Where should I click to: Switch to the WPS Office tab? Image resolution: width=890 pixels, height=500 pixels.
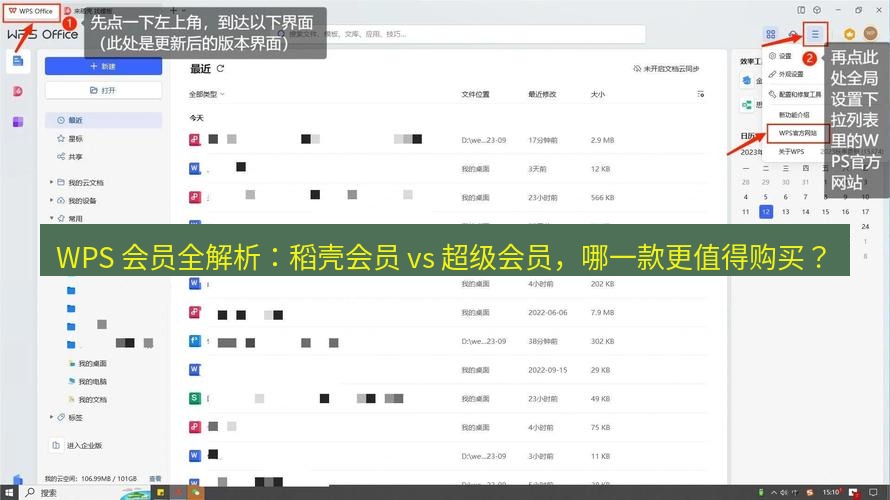click(x=31, y=11)
